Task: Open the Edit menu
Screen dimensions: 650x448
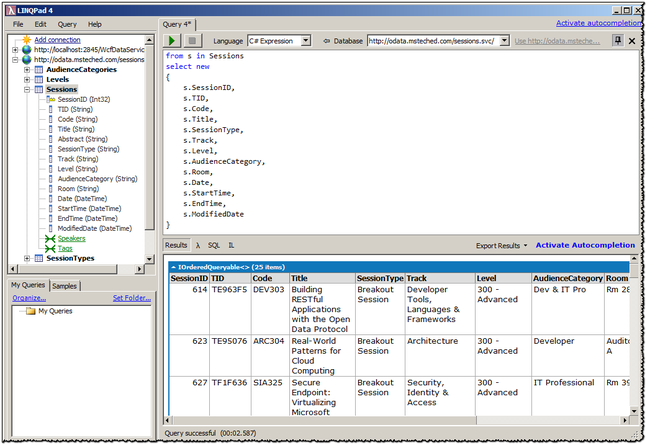Action: pos(40,24)
